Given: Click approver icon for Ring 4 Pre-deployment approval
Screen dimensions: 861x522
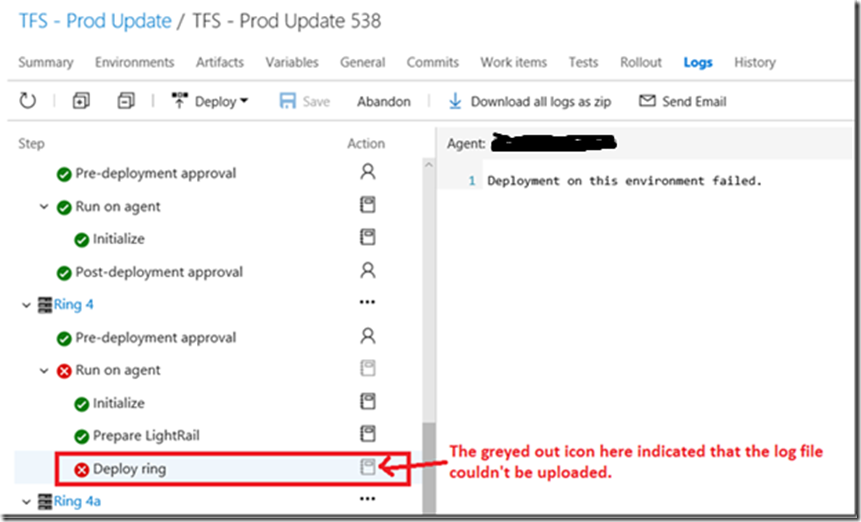Looking at the screenshot, I should point(368,336).
